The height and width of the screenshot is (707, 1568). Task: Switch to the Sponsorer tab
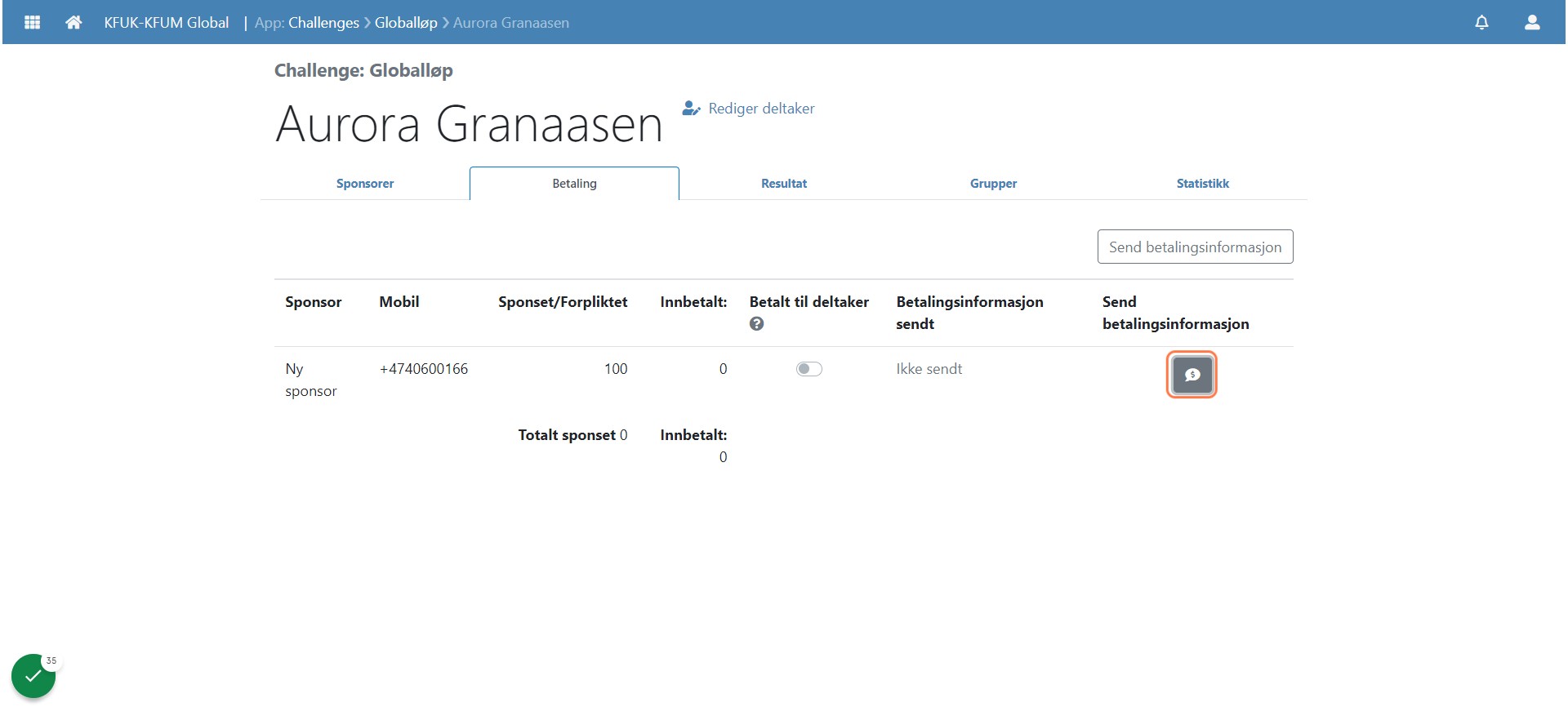pos(365,184)
